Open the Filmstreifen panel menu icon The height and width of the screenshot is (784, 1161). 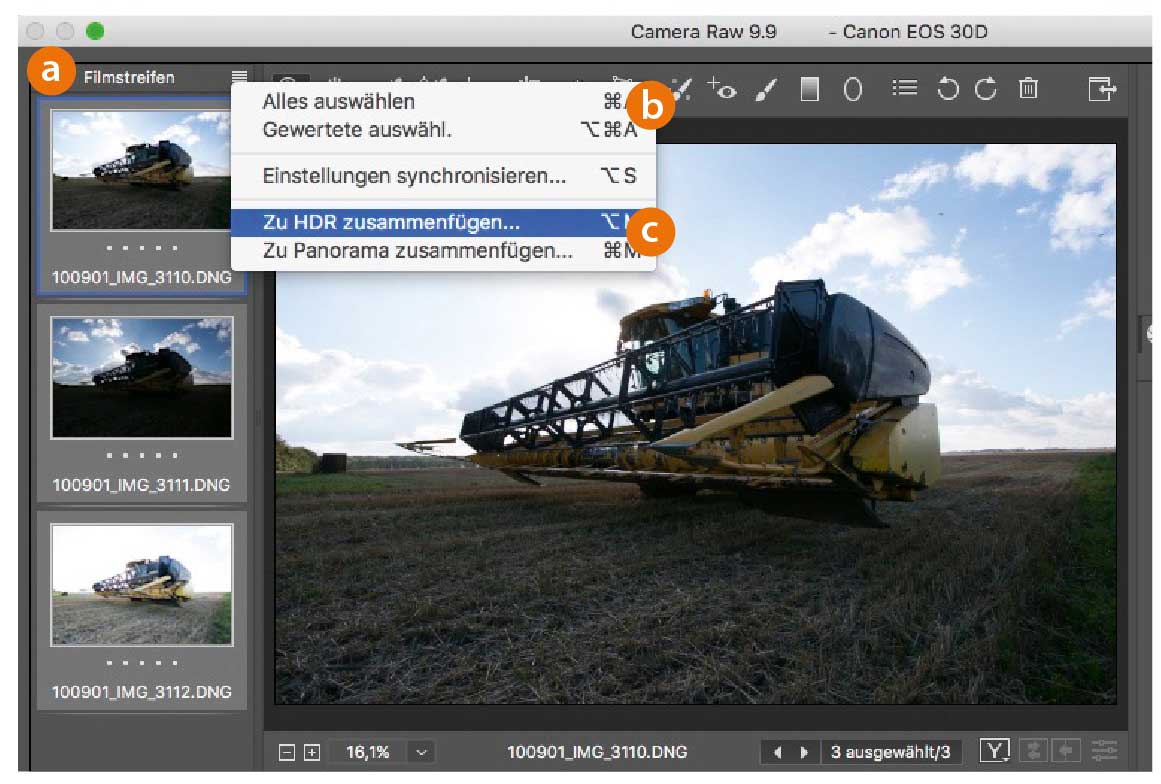click(x=238, y=77)
